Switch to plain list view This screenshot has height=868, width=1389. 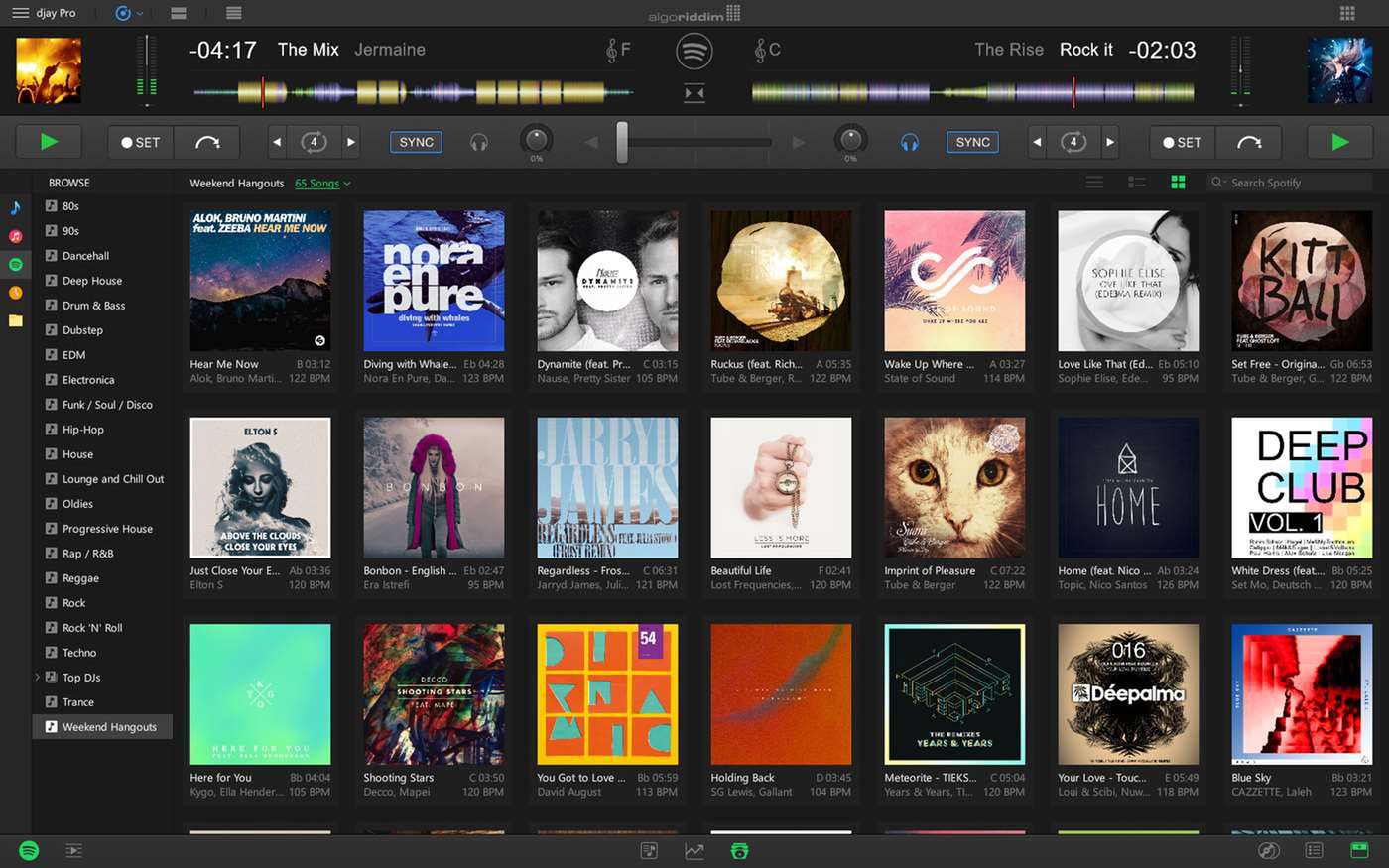tap(1094, 183)
